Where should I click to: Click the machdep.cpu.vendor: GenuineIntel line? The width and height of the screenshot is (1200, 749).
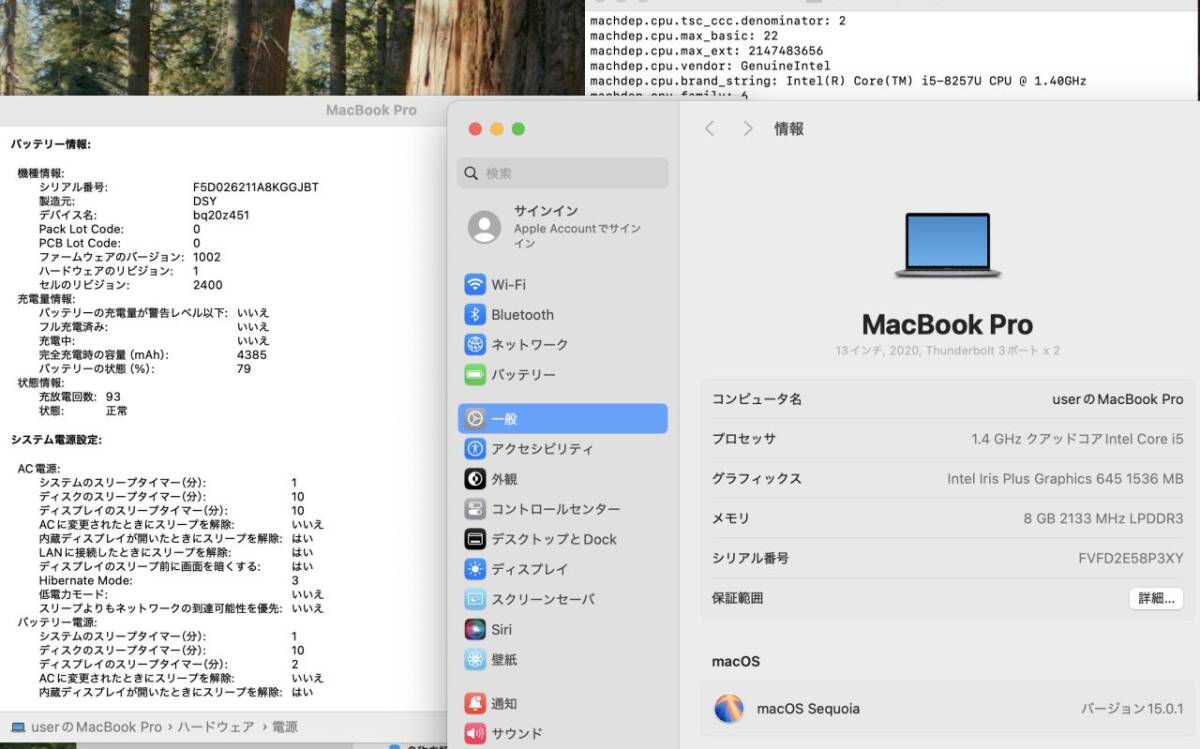[710, 66]
